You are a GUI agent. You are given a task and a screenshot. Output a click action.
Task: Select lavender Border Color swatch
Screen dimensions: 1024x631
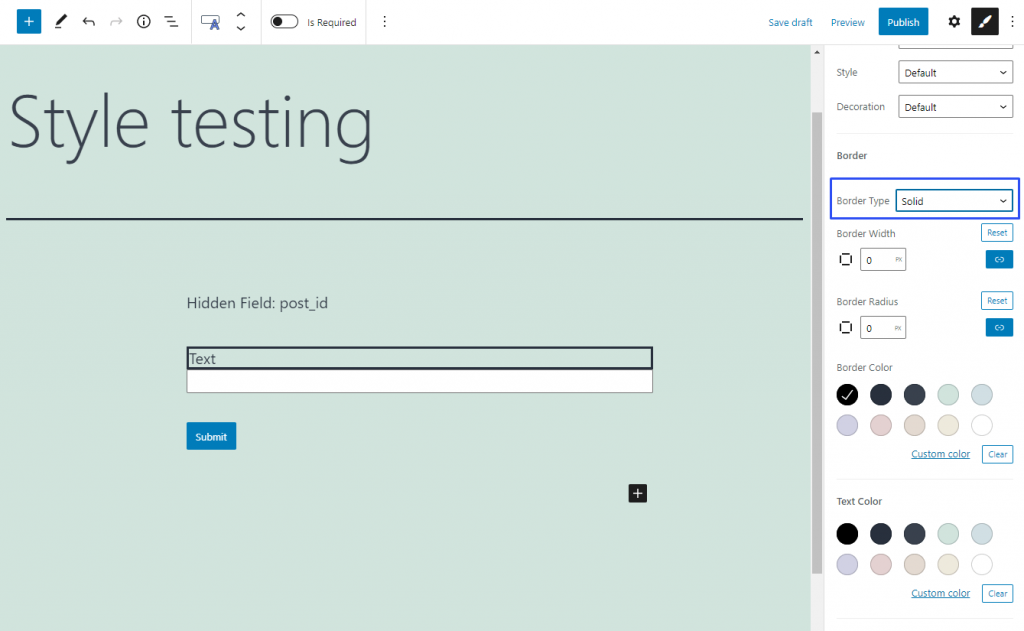847,425
